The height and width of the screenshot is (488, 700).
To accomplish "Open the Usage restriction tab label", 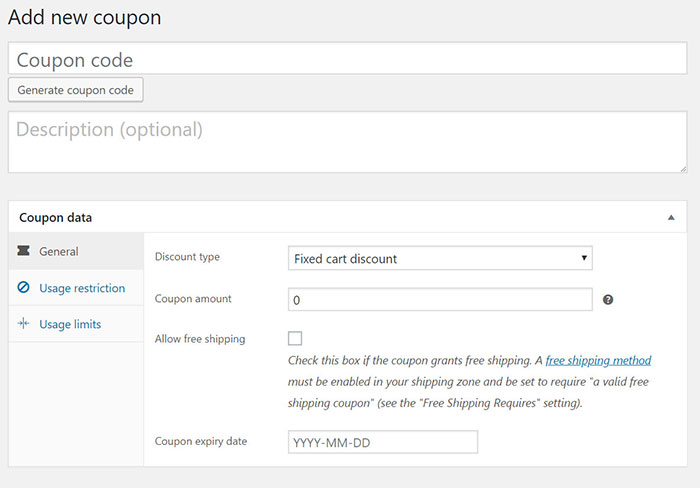I will coord(82,288).
